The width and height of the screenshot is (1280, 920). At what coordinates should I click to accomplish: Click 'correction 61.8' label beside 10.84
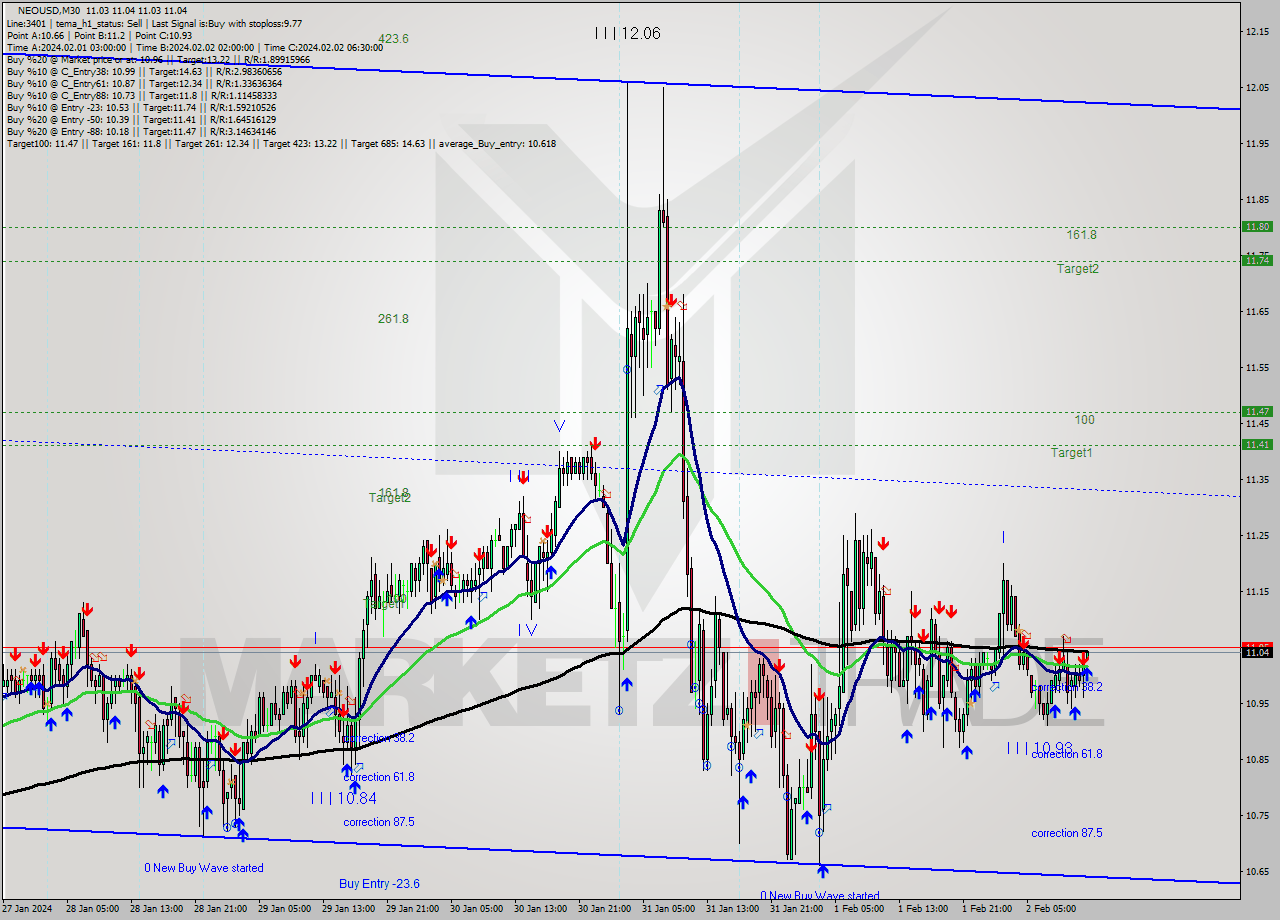click(379, 777)
